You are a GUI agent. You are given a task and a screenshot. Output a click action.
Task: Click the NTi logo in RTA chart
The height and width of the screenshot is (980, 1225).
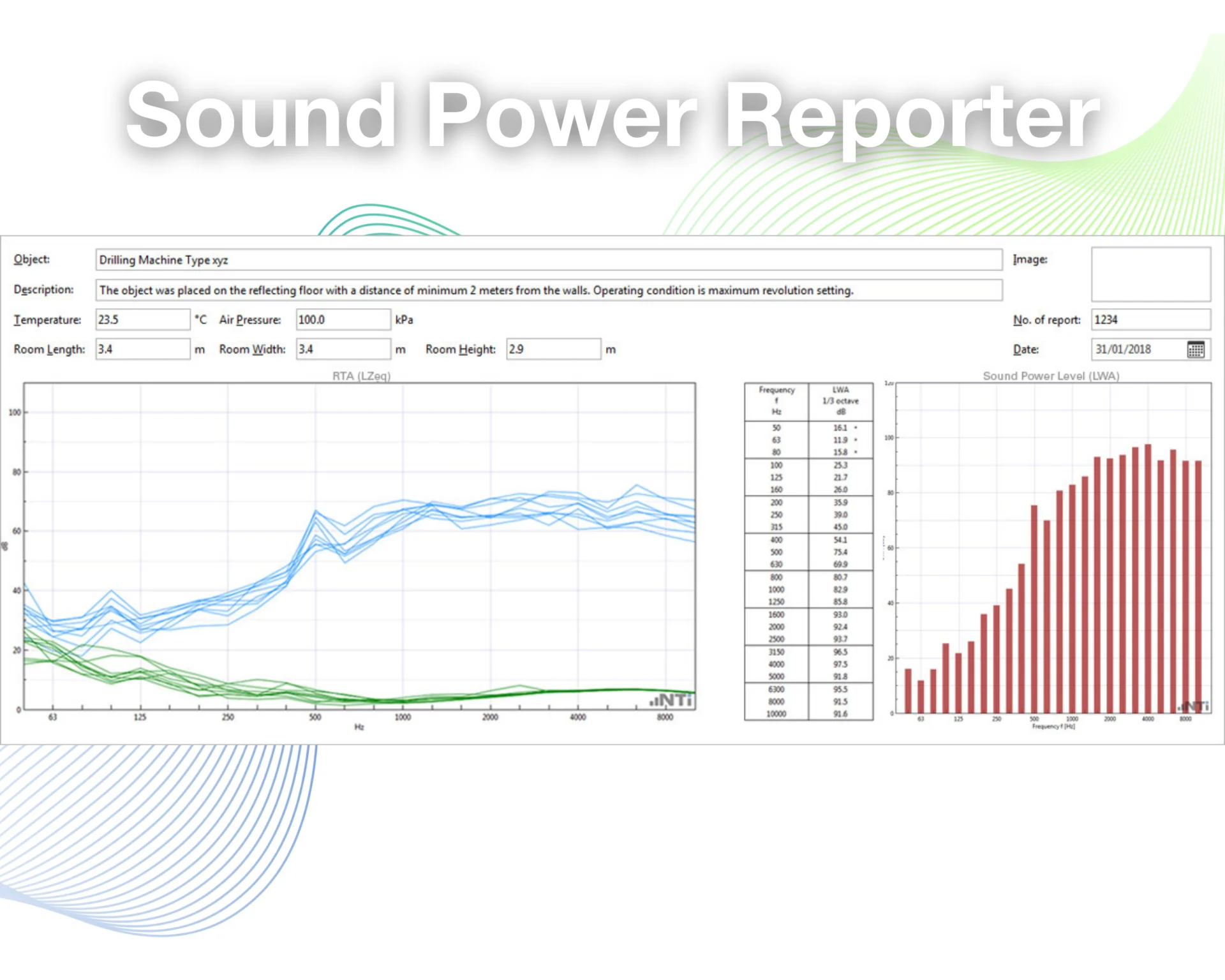tap(671, 700)
